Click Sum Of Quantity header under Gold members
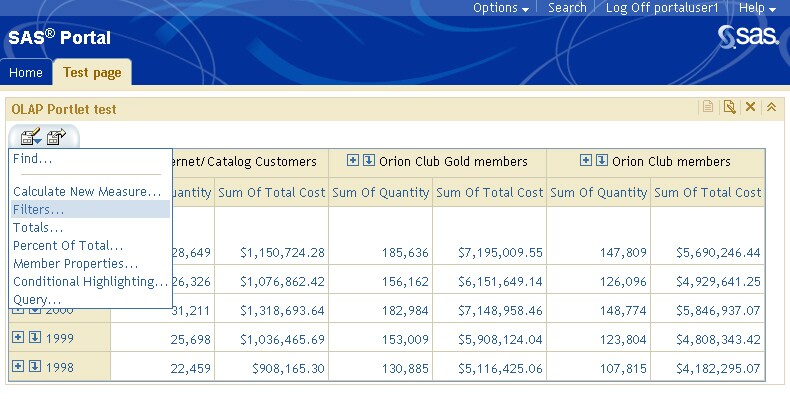This screenshot has width=790, height=399. (x=380, y=192)
